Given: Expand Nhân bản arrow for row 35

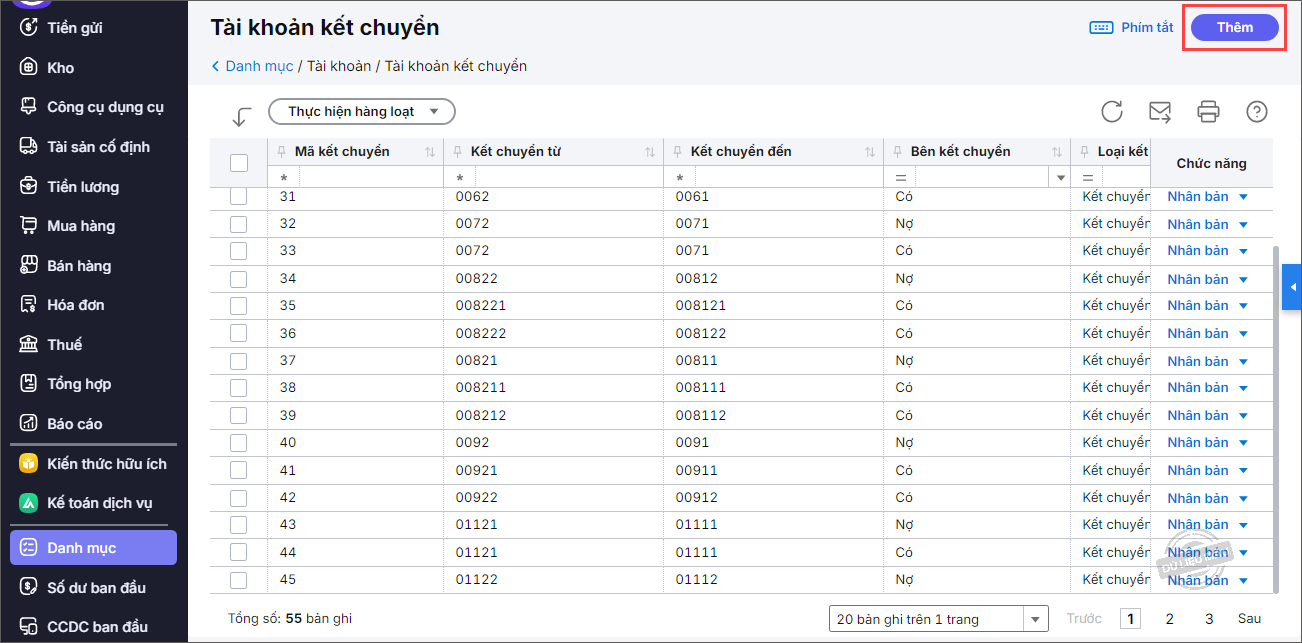Looking at the screenshot, I should pos(1244,306).
